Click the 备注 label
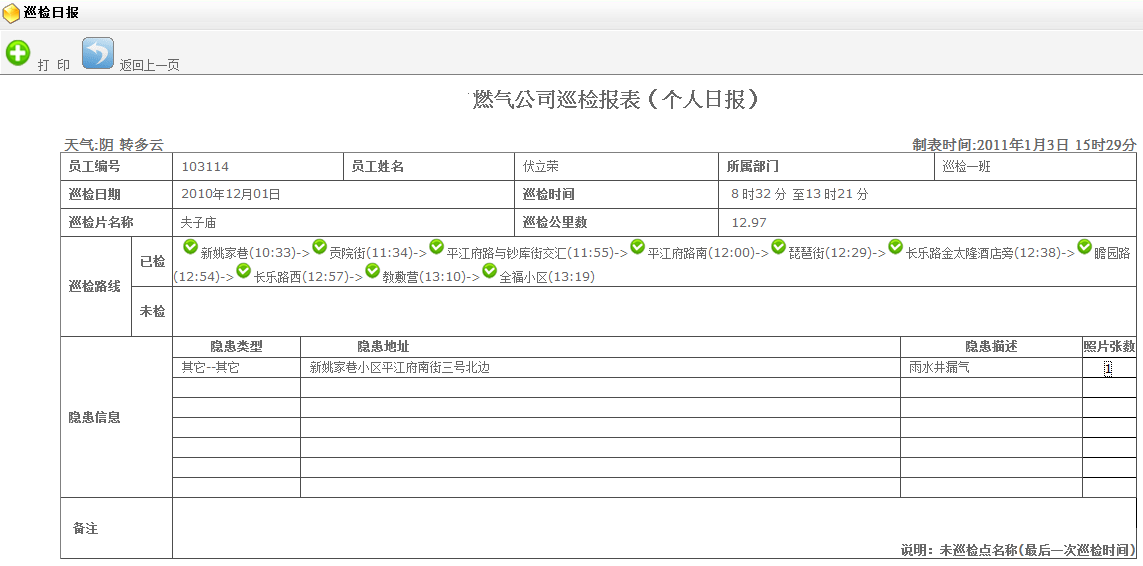The image size is (1143, 566). click(86, 528)
